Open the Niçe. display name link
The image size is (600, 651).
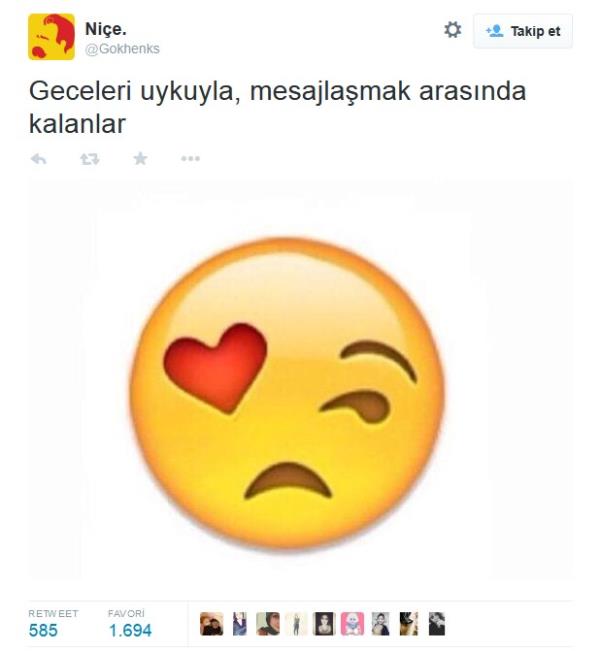tap(105, 29)
